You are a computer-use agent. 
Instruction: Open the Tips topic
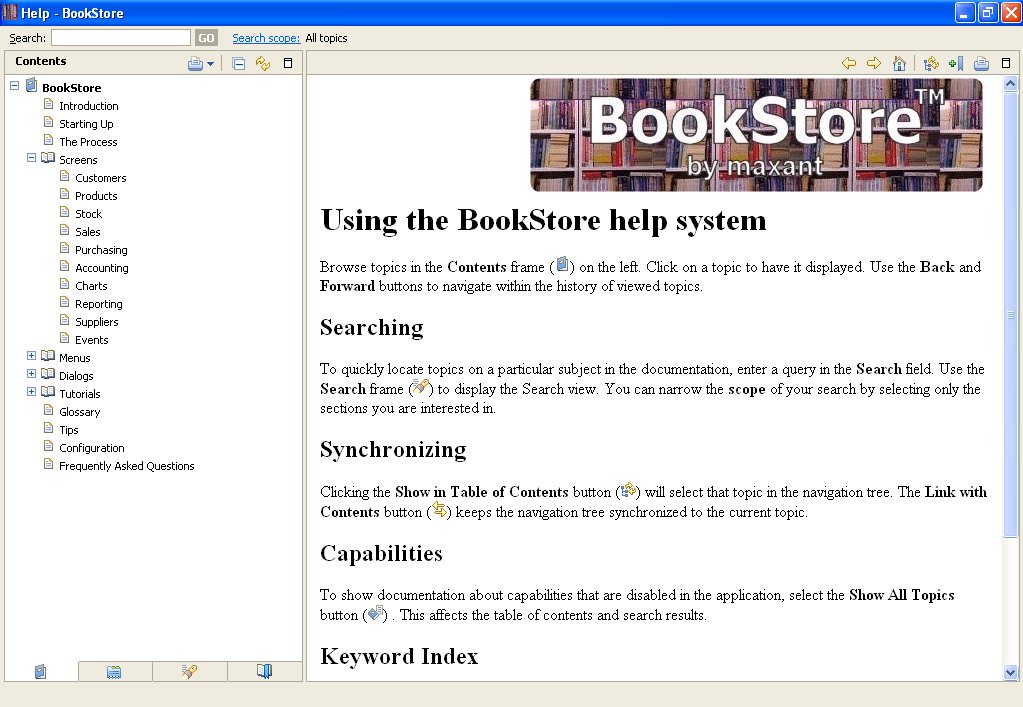(x=69, y=430)
